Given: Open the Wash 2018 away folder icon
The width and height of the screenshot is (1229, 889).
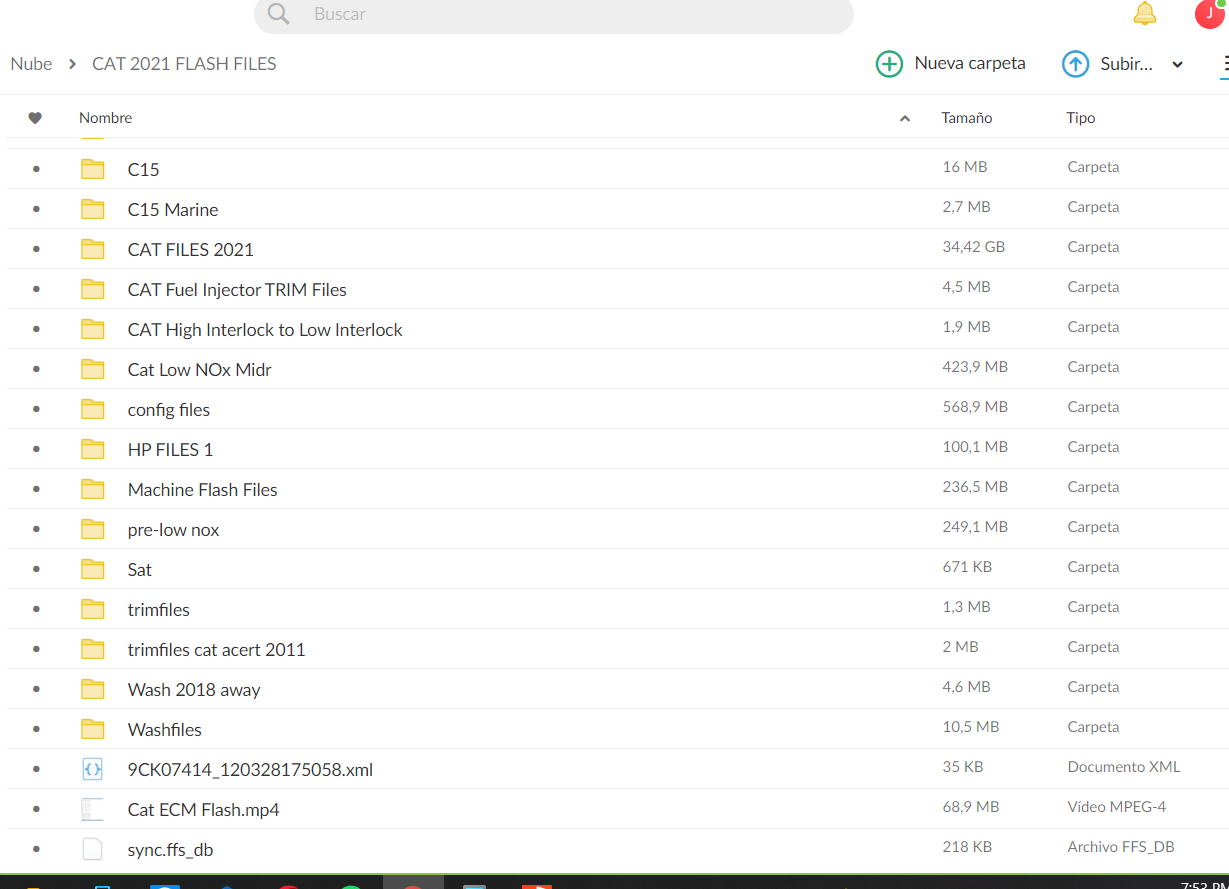Looking at the screenshot, I should (93, 689).
